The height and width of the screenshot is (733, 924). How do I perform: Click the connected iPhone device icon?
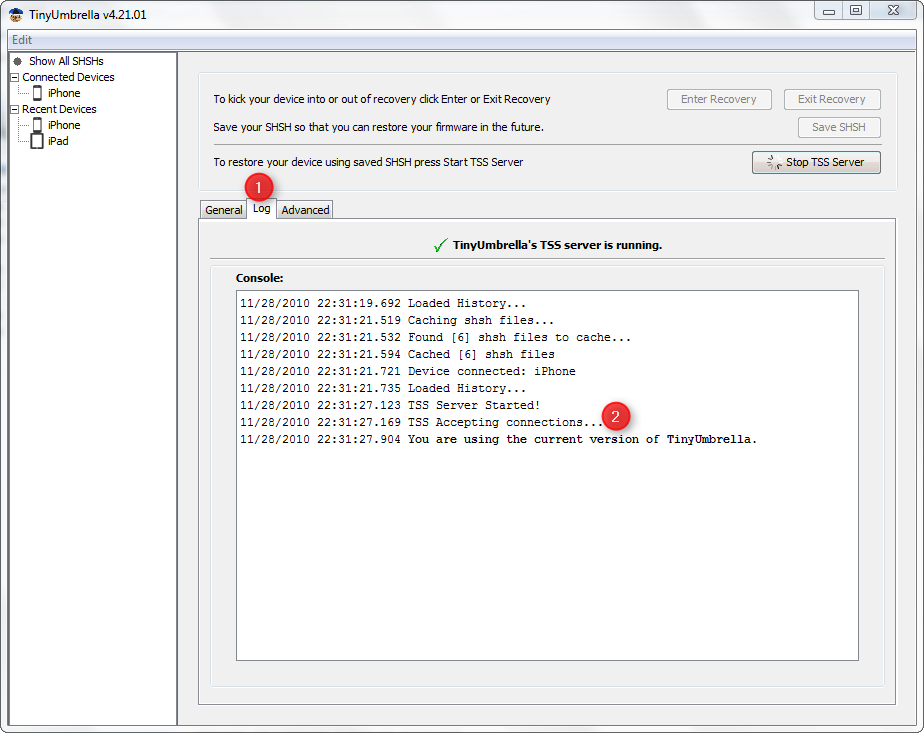point(37,93)
